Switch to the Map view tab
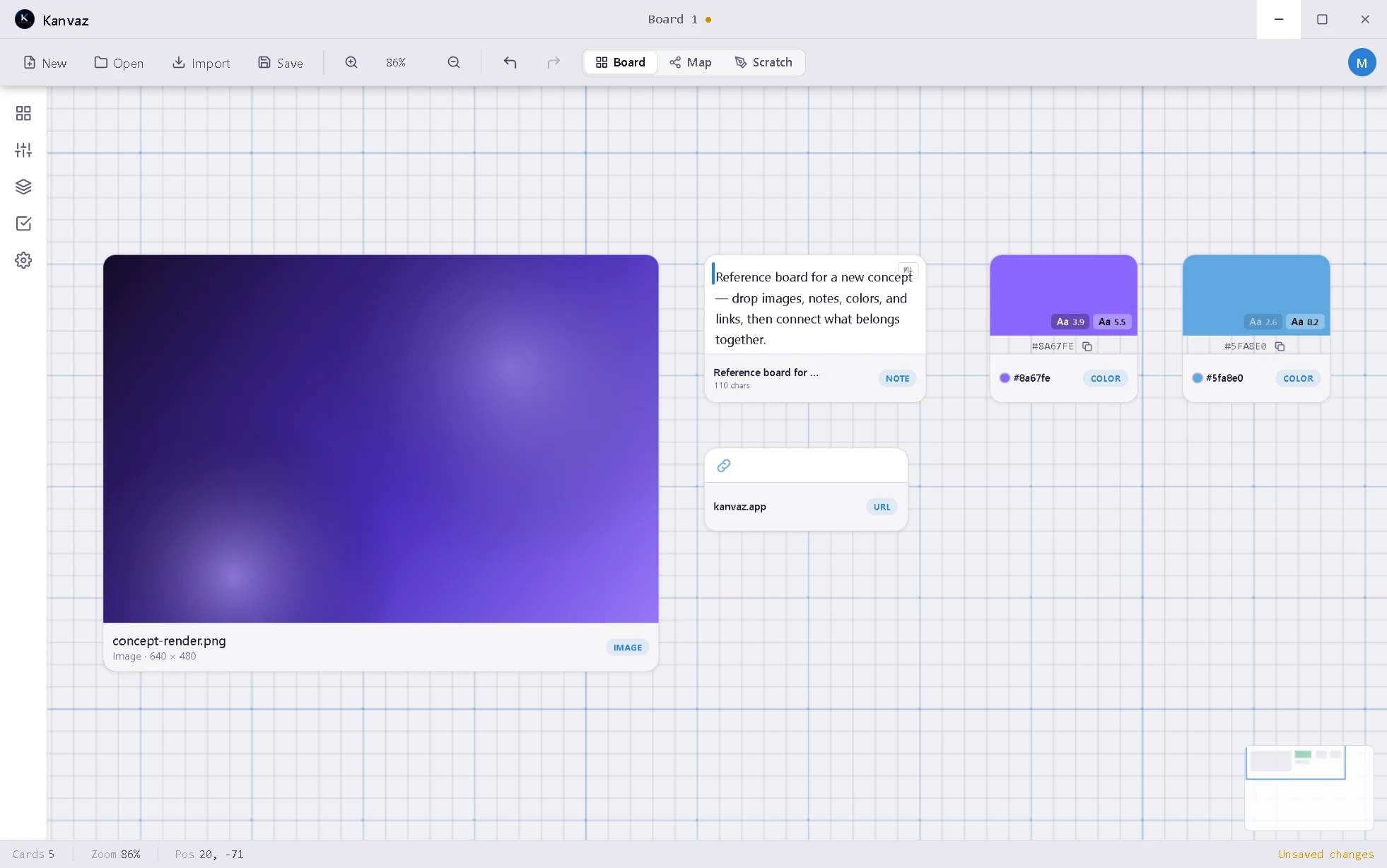Screen dimensions: 1387x868 click(x=691, y=62)
